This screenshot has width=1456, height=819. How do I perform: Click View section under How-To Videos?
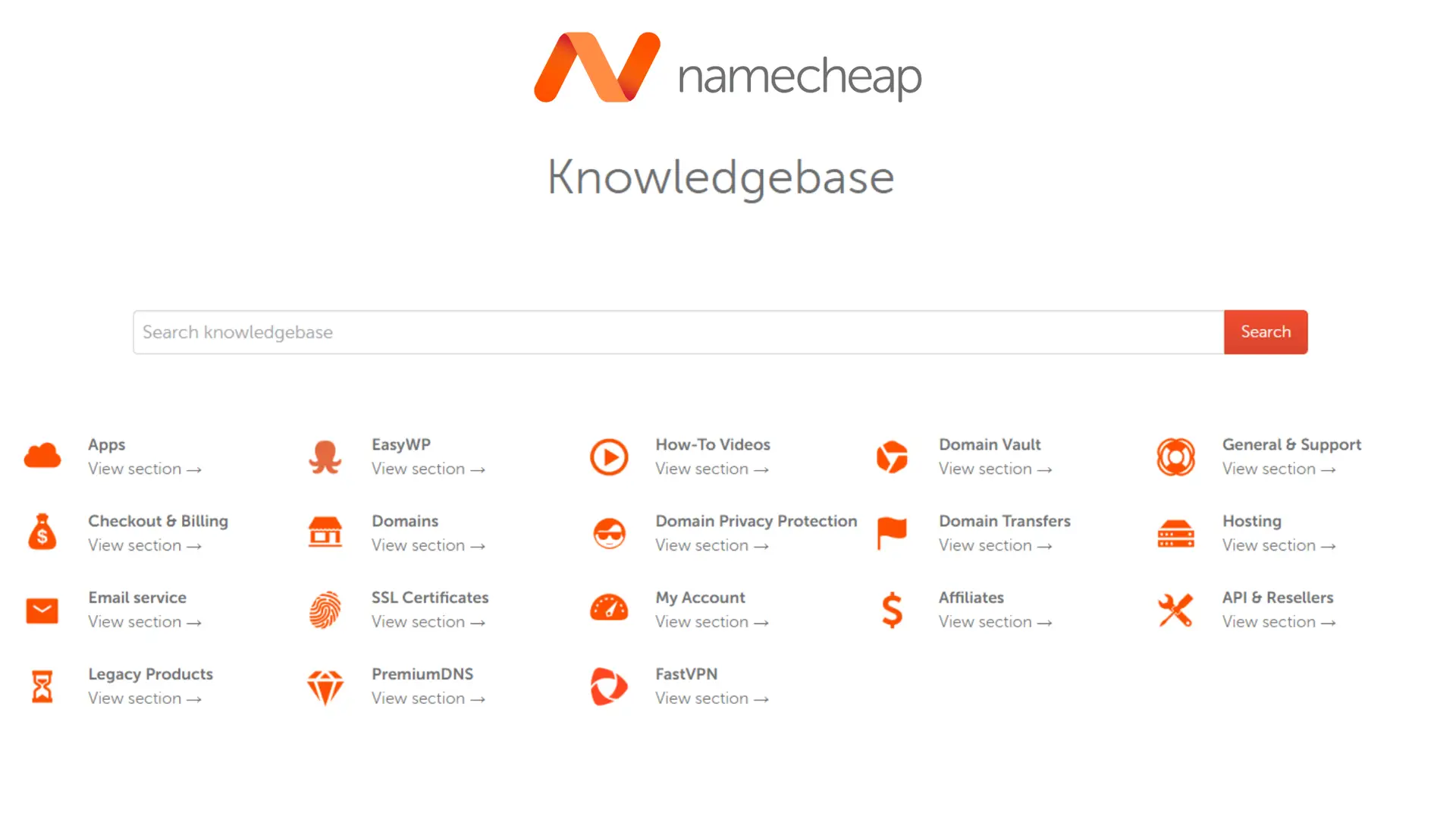point(712,469)
